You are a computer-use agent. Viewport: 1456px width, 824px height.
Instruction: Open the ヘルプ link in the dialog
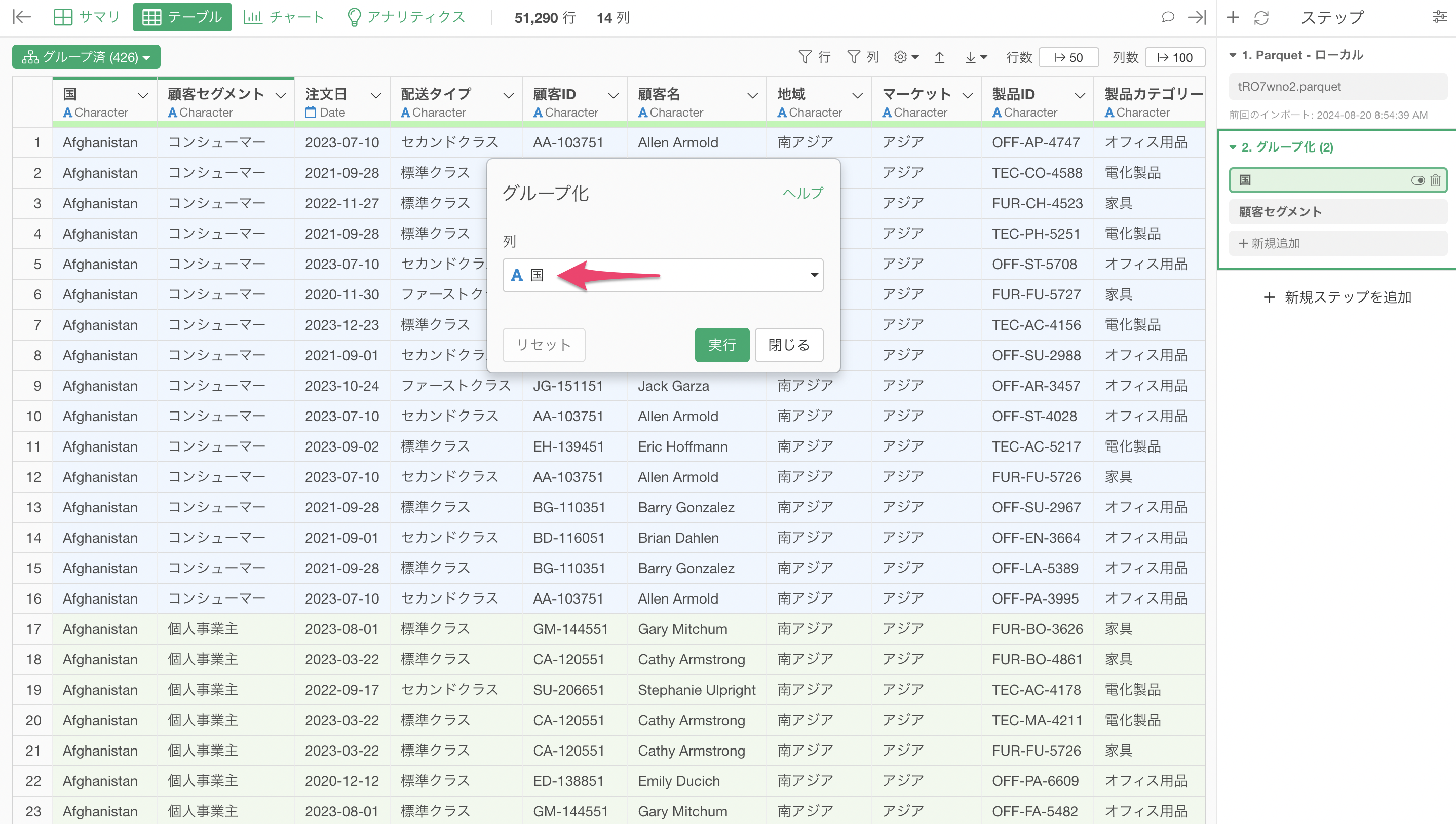pyautogui.click(x=802, y=193)
